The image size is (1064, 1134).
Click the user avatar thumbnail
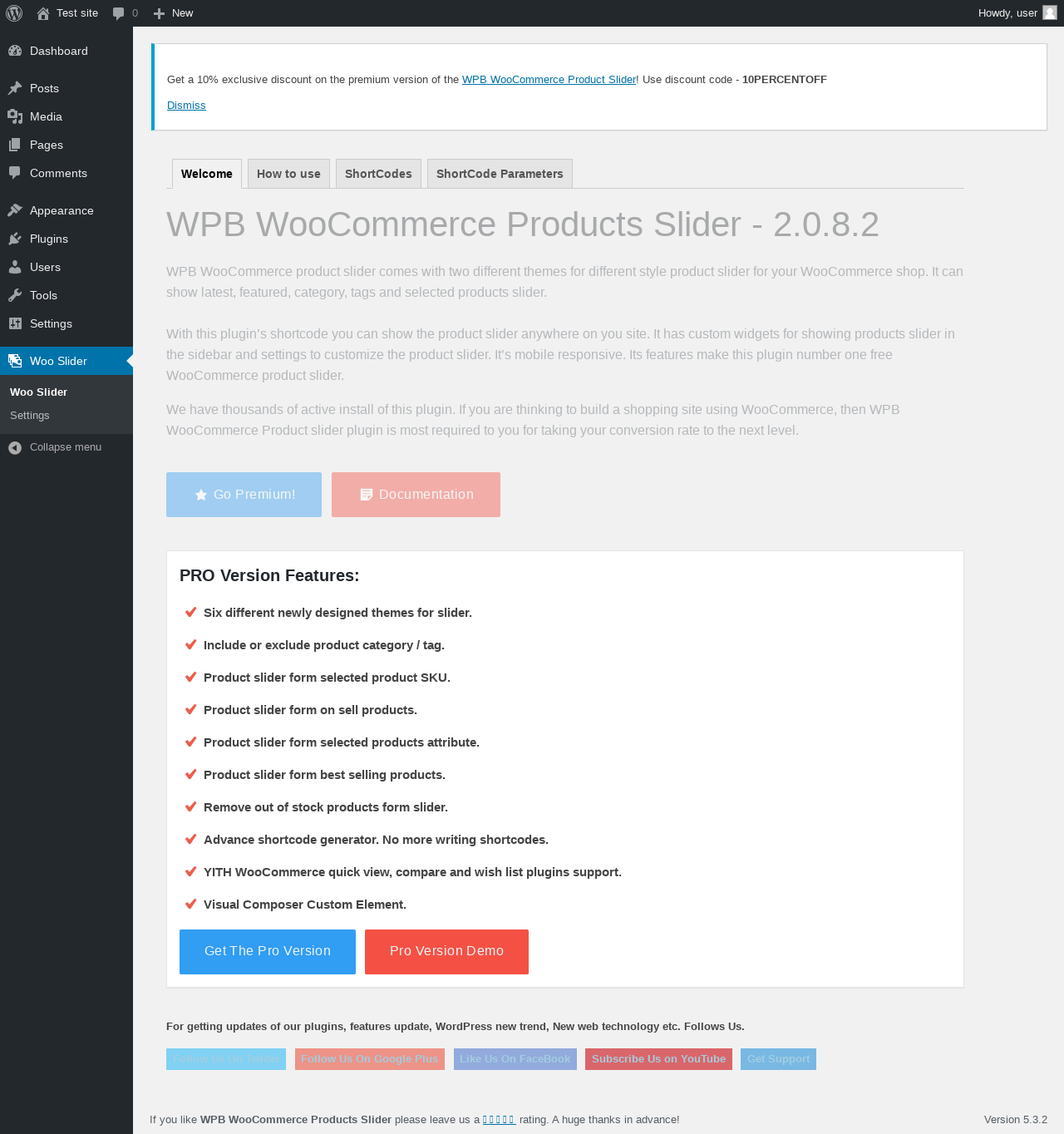pos(1050,12)
